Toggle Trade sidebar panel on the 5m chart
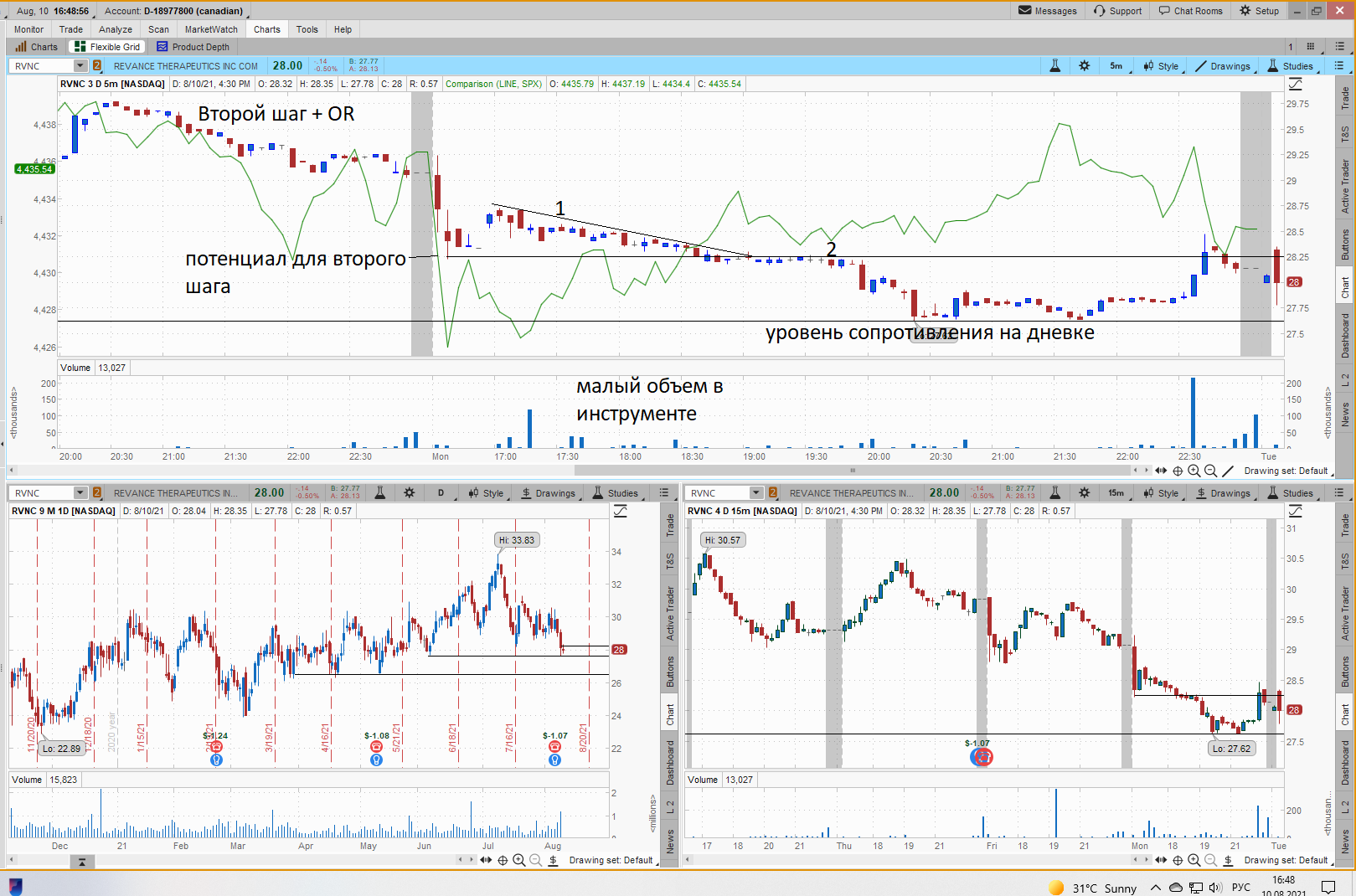Screen dimensions: 1356x896 click(1345, 98)
